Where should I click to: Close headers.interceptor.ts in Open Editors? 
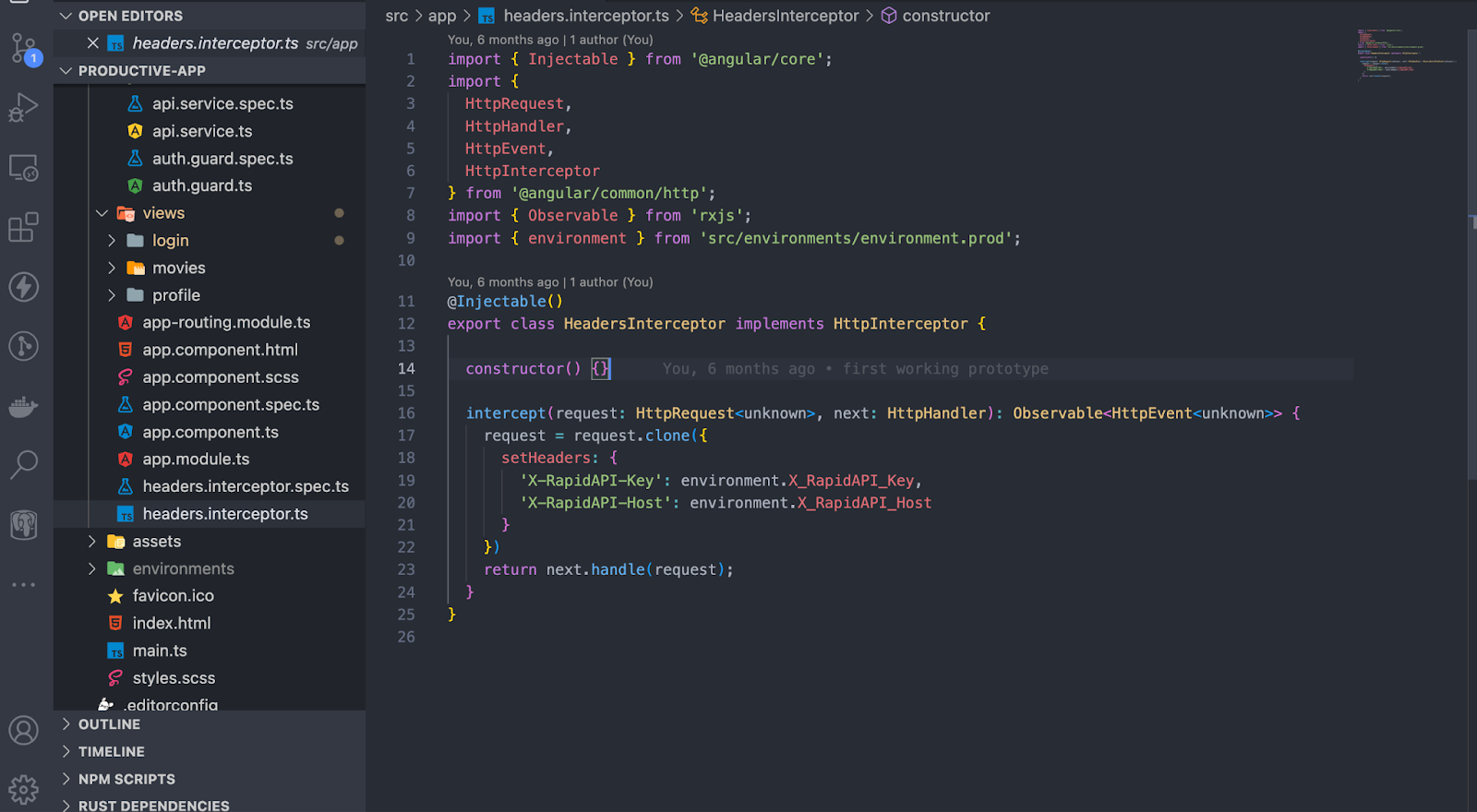(x=93, y=42)
